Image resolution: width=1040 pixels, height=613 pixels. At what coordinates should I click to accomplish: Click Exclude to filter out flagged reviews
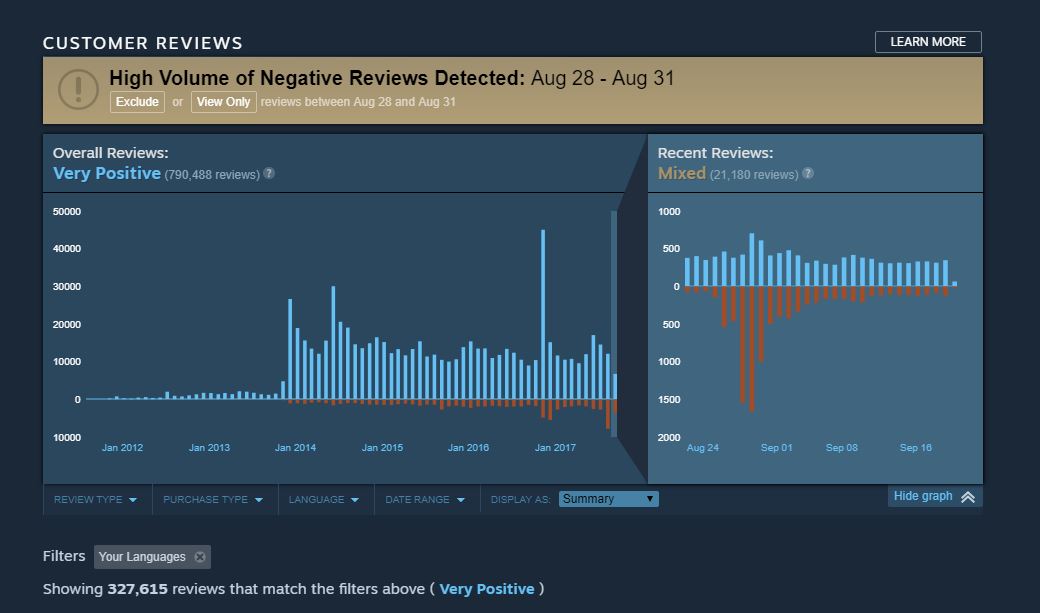tap(137, 102)
